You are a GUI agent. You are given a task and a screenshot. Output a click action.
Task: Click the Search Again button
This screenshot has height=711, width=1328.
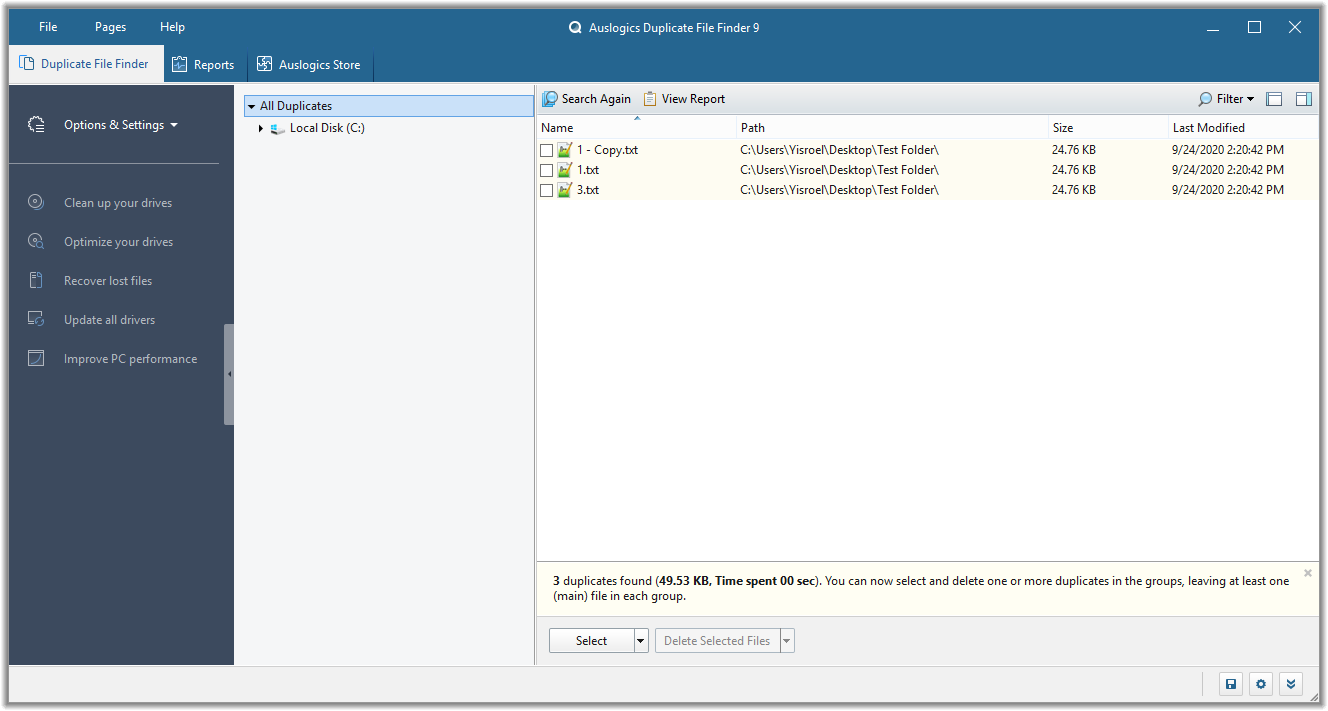point(587,99)
